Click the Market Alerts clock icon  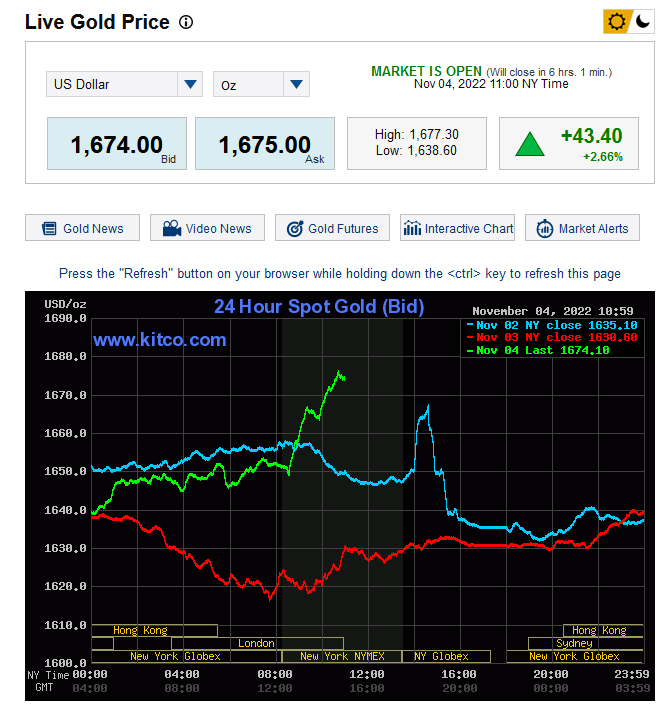(544, 228)
